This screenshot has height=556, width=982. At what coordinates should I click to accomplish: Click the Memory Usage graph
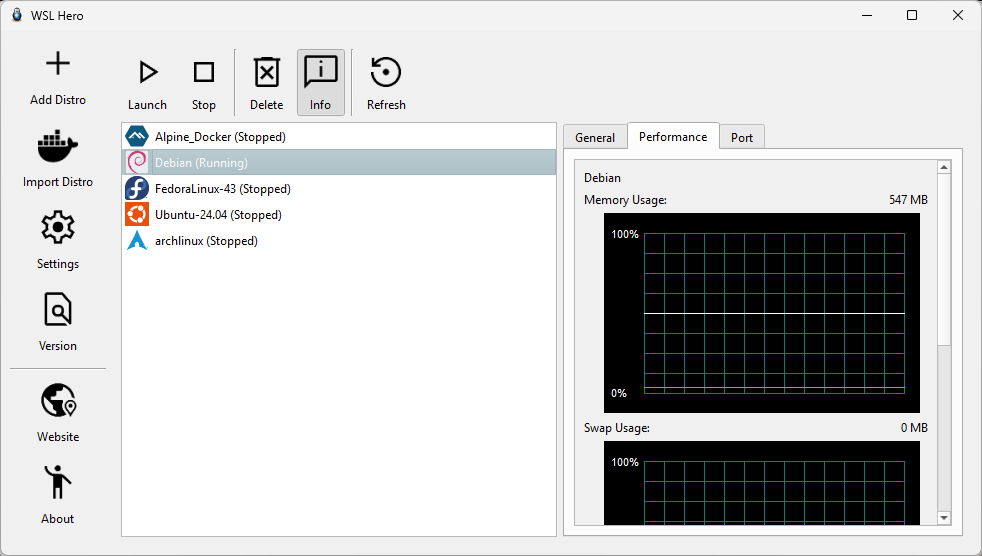coord(762,313)
